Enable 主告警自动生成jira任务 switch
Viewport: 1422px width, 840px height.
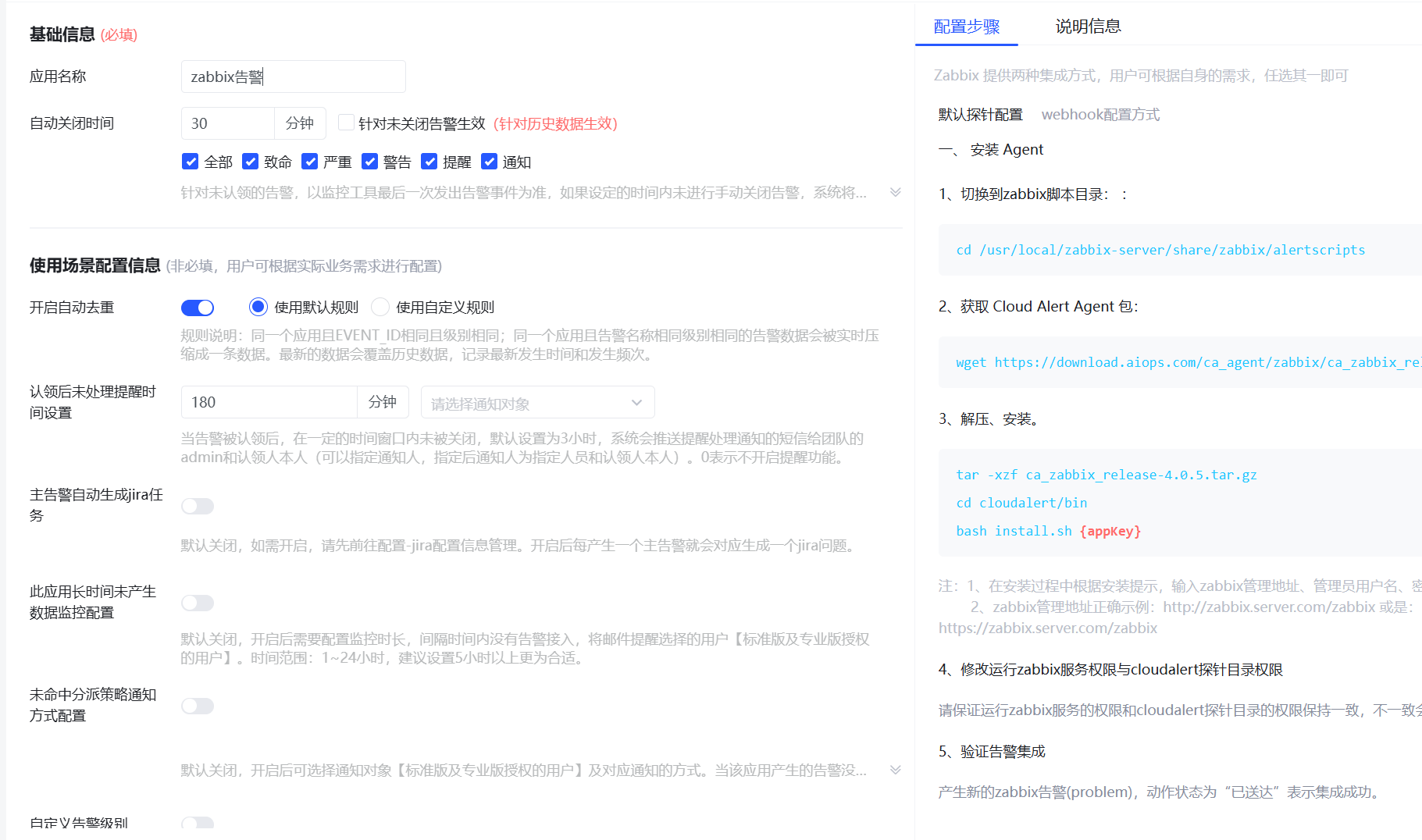[x=198, y=506]
